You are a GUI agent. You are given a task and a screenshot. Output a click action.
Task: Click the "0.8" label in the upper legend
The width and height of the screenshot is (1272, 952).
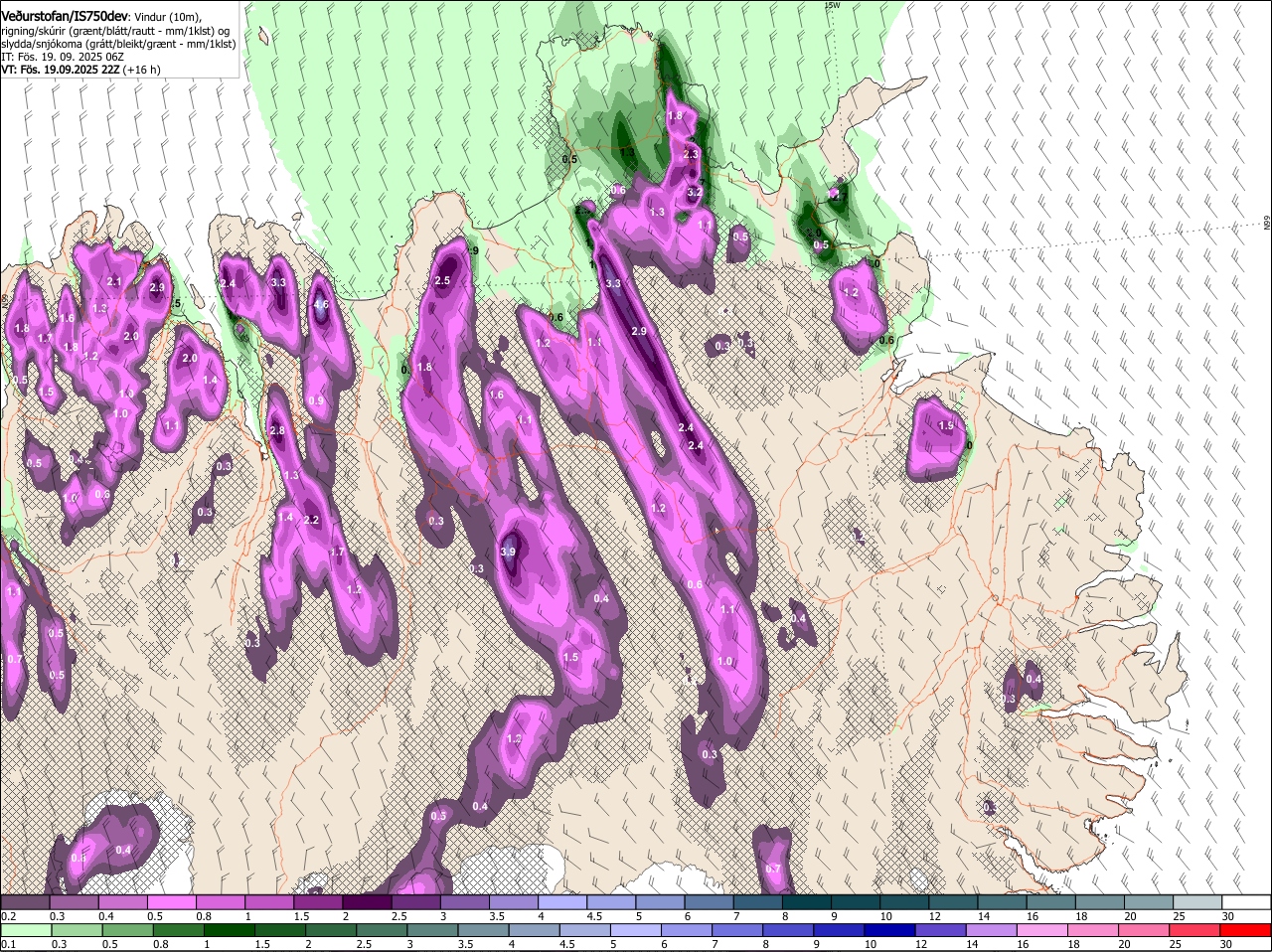(204, 916)
